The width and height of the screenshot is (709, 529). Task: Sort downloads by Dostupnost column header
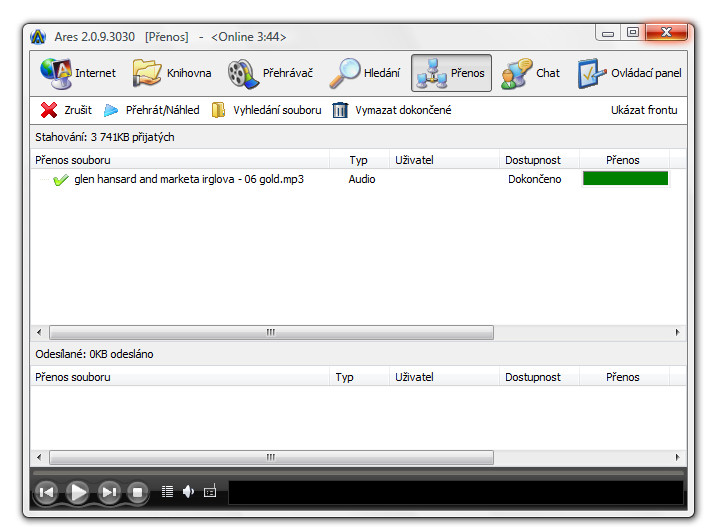(539, 160)
